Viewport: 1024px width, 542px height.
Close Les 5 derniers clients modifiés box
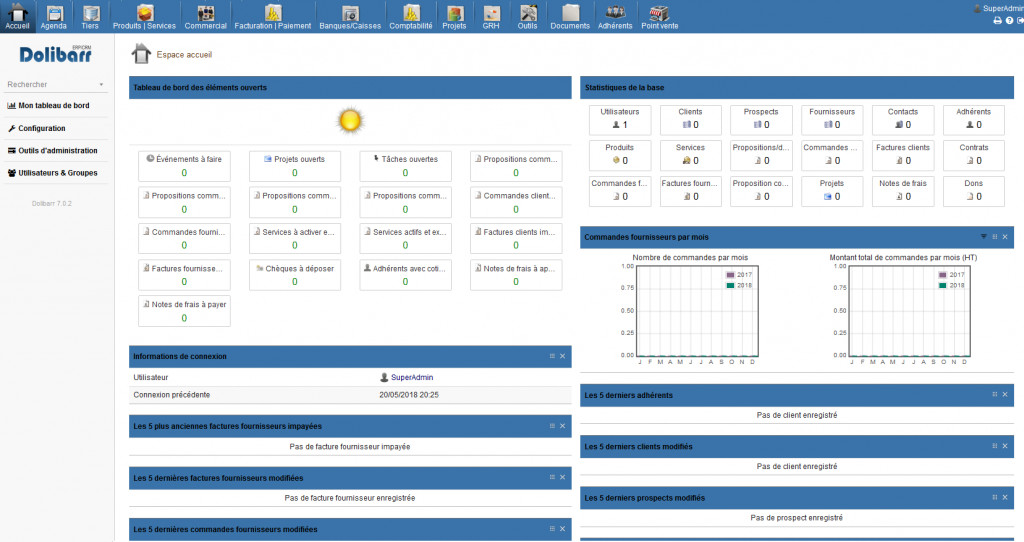[x=1005, y=446]
